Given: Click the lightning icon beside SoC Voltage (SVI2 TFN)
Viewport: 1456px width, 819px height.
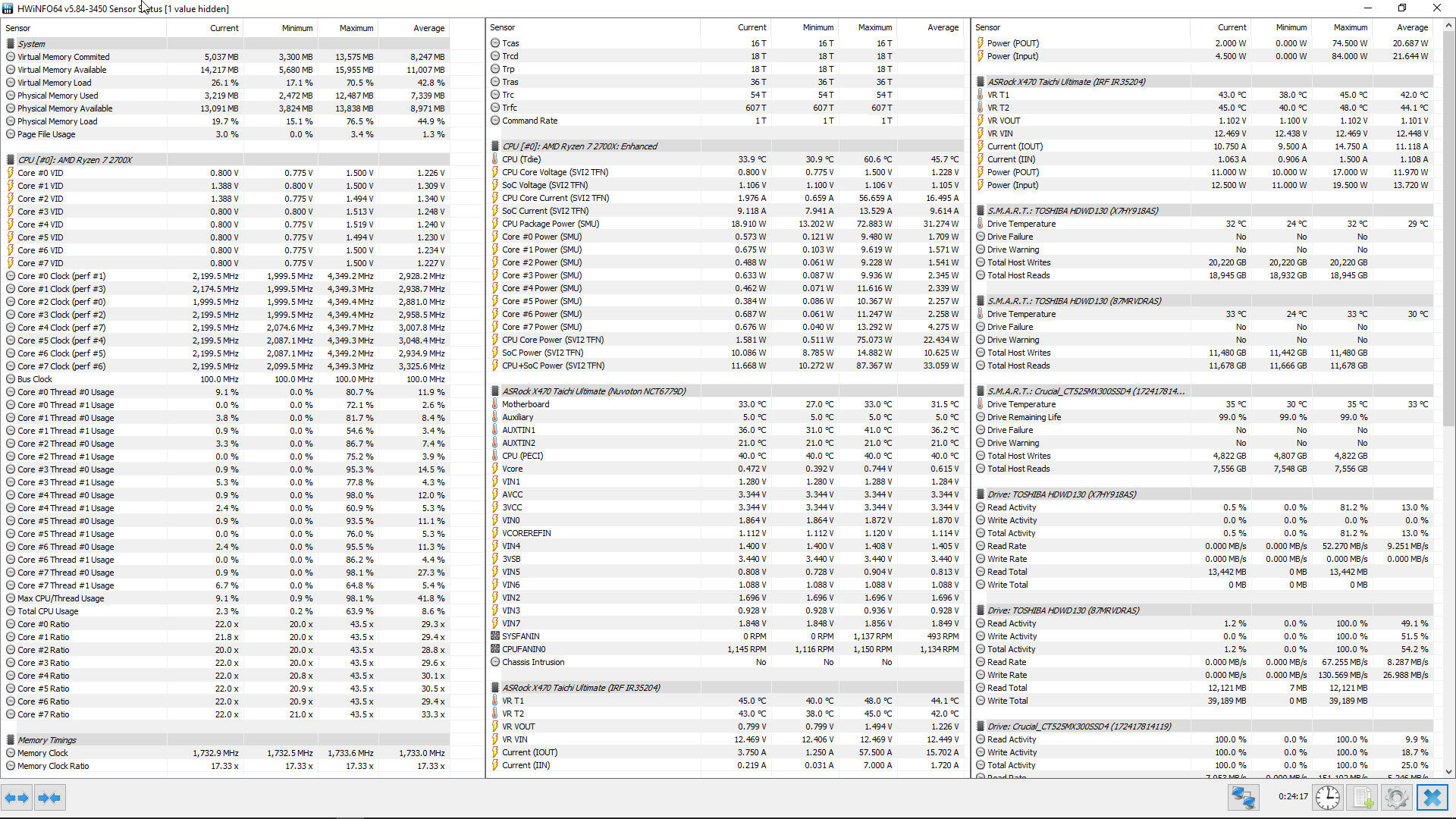Looking at the screenshot, I should [x=495, y=185].
